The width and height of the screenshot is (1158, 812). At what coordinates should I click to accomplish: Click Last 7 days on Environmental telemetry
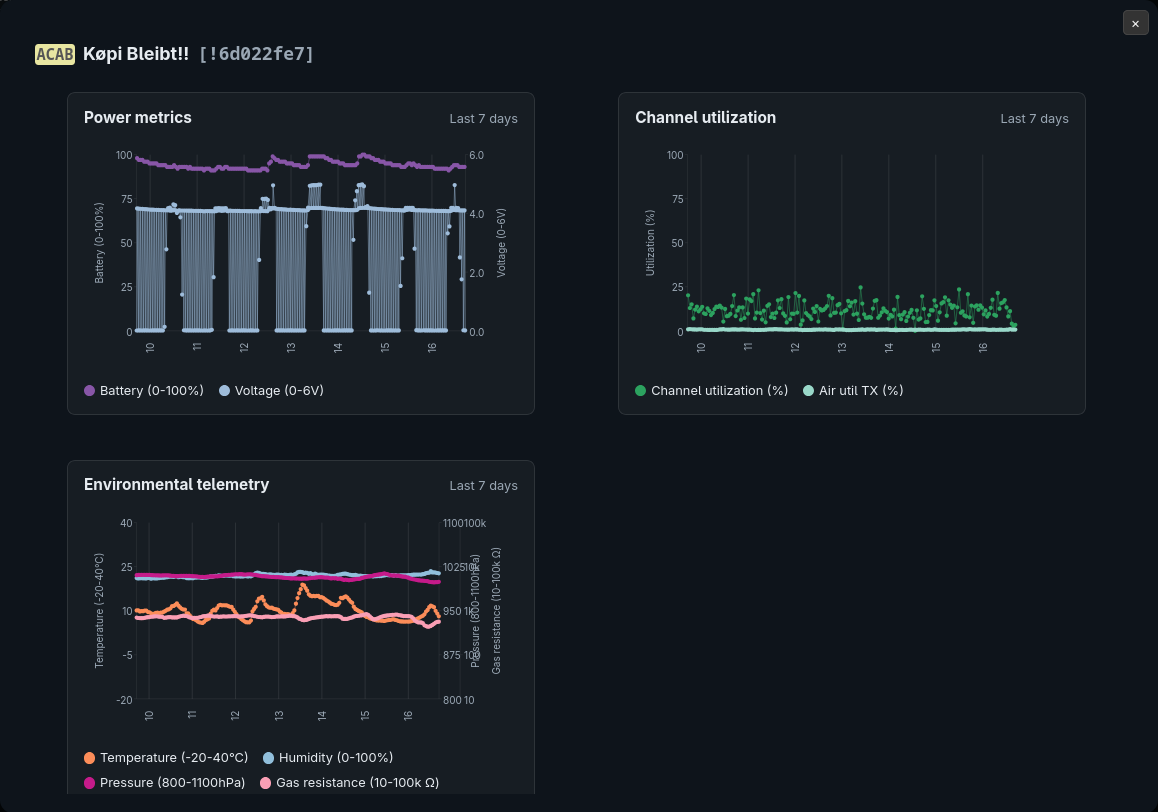click(x=483, y=485)
